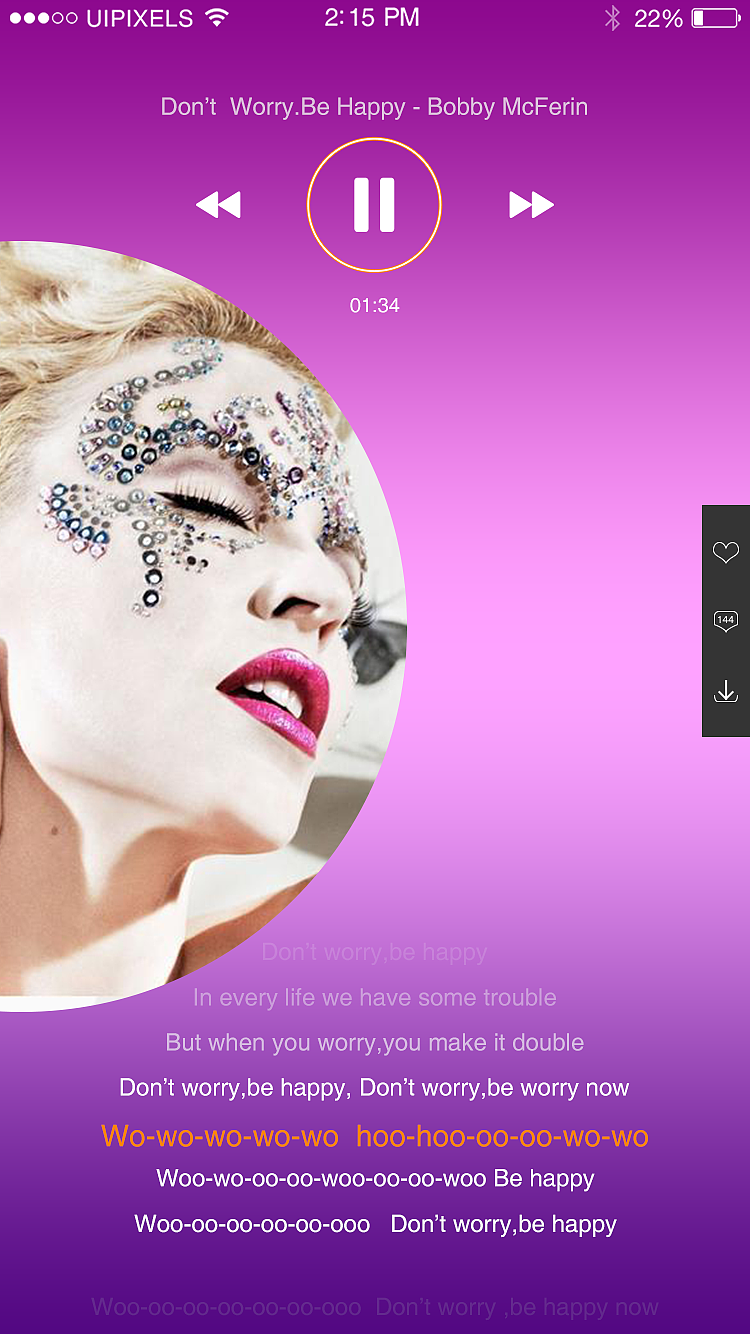Tap the Wi-Fi signal icon
Image resolution: width=750 pixels, height=1334 pixels.
[x=215, y=18]
